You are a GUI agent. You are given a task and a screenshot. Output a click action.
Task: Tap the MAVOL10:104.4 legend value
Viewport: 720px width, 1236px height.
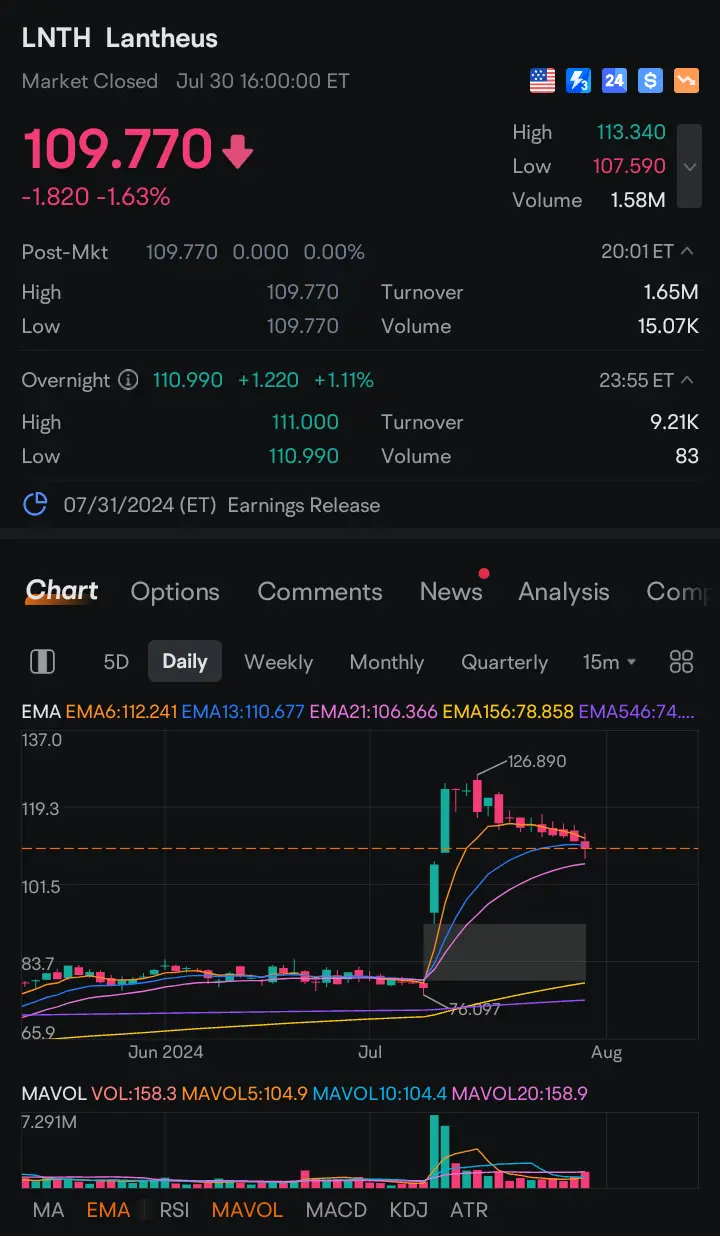(379, 1094)
